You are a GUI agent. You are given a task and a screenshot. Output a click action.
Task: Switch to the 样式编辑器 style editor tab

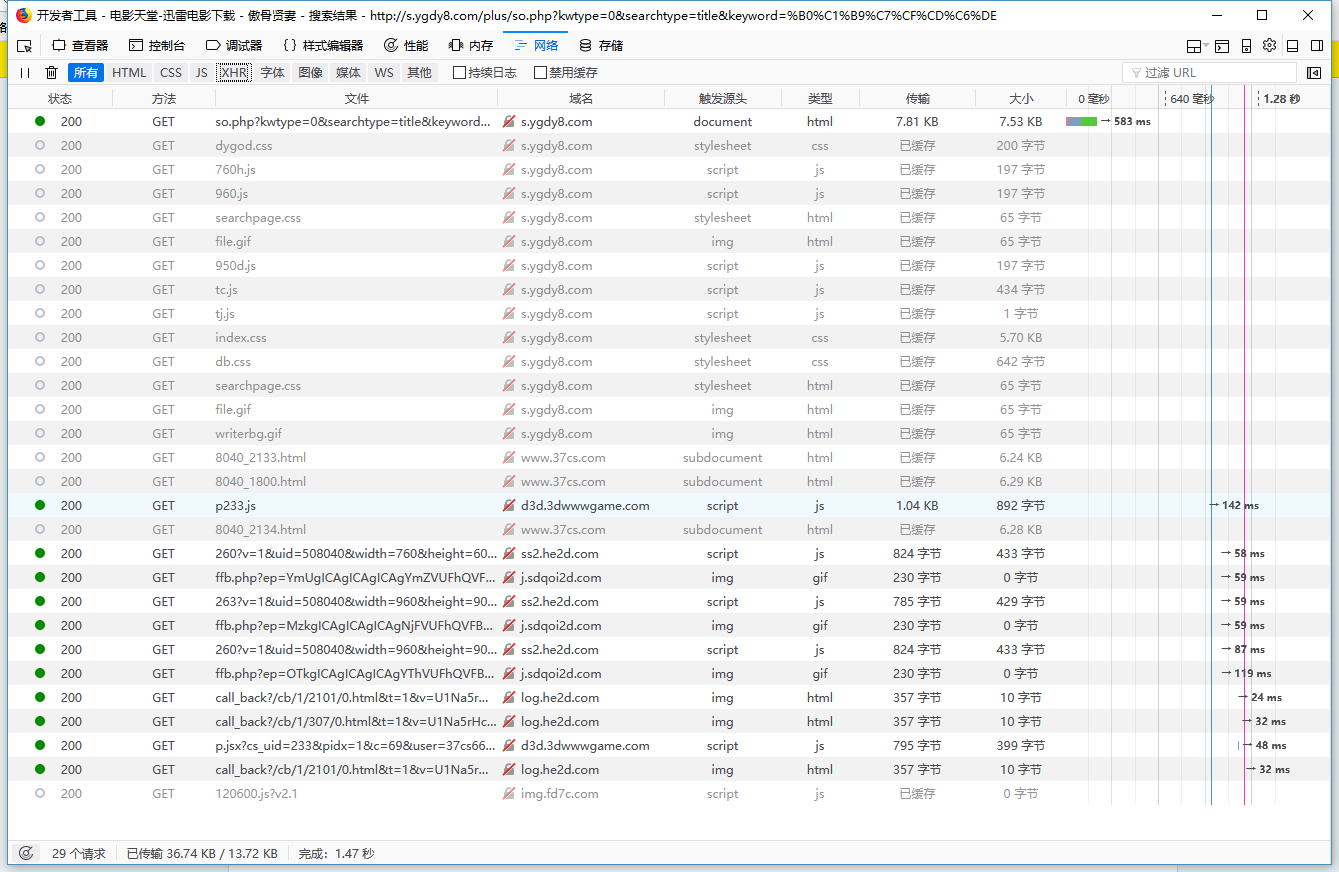[x=323, y=46]
